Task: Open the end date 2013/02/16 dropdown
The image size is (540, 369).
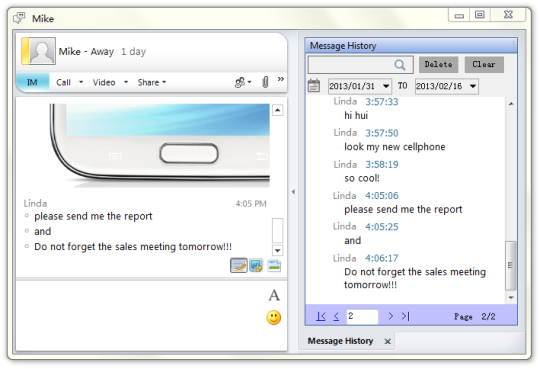Action: click(x=473, y=86)
